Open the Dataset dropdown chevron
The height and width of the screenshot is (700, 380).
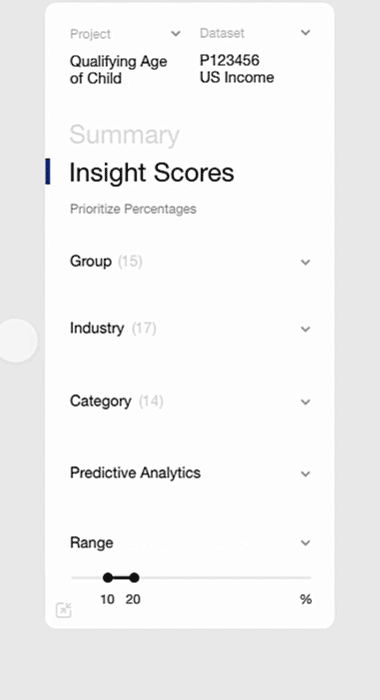(x=305, y=33)
